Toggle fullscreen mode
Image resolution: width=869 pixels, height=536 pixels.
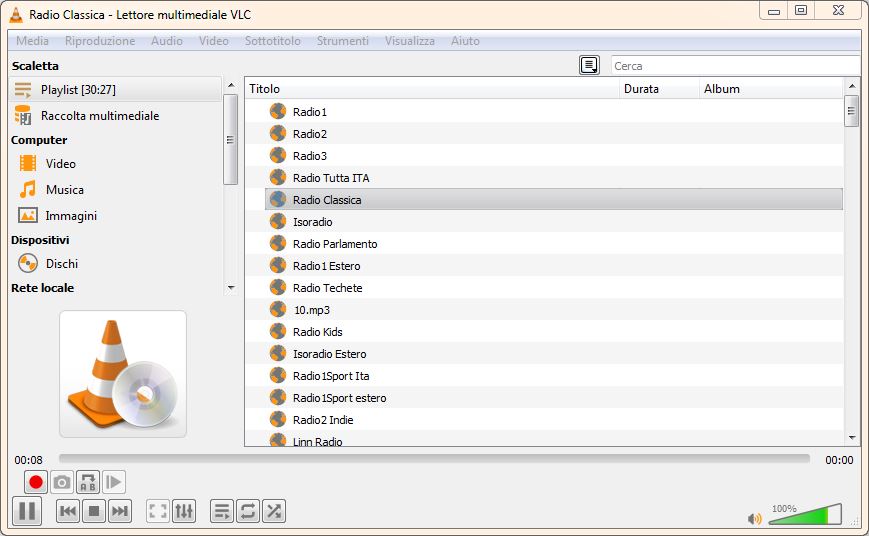tap(158, 511)
